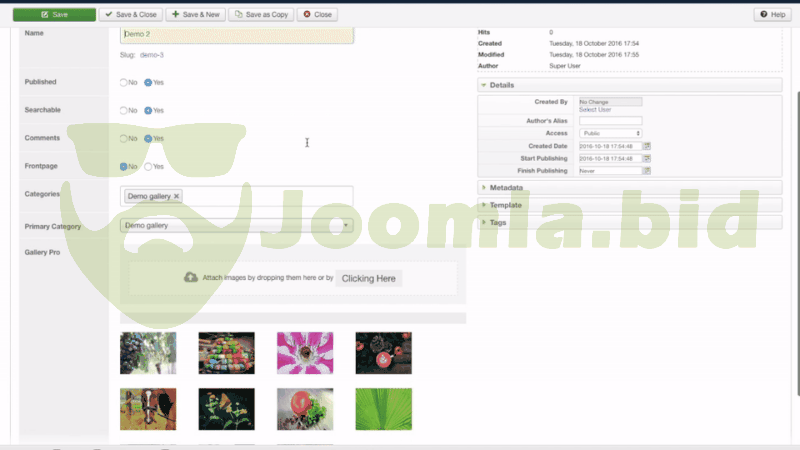Set Searchable to No

coord(123,110)
